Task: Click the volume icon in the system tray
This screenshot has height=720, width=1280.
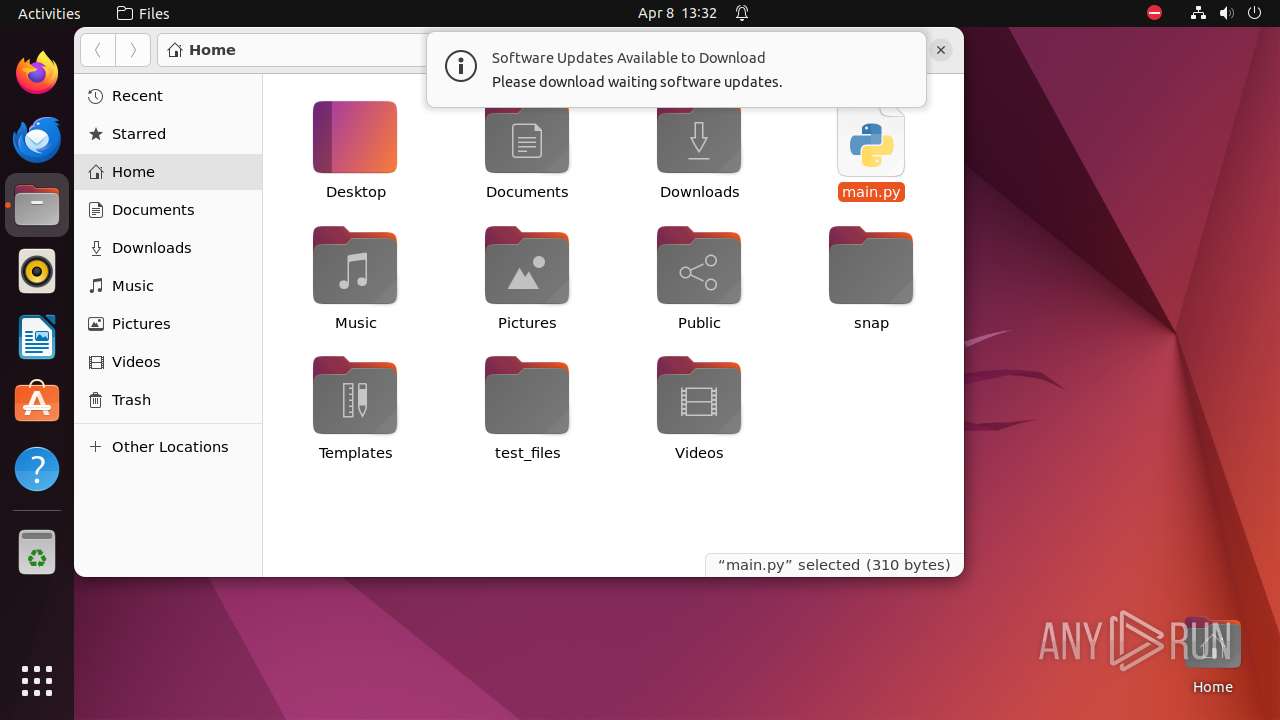Action: [1227, 13]
